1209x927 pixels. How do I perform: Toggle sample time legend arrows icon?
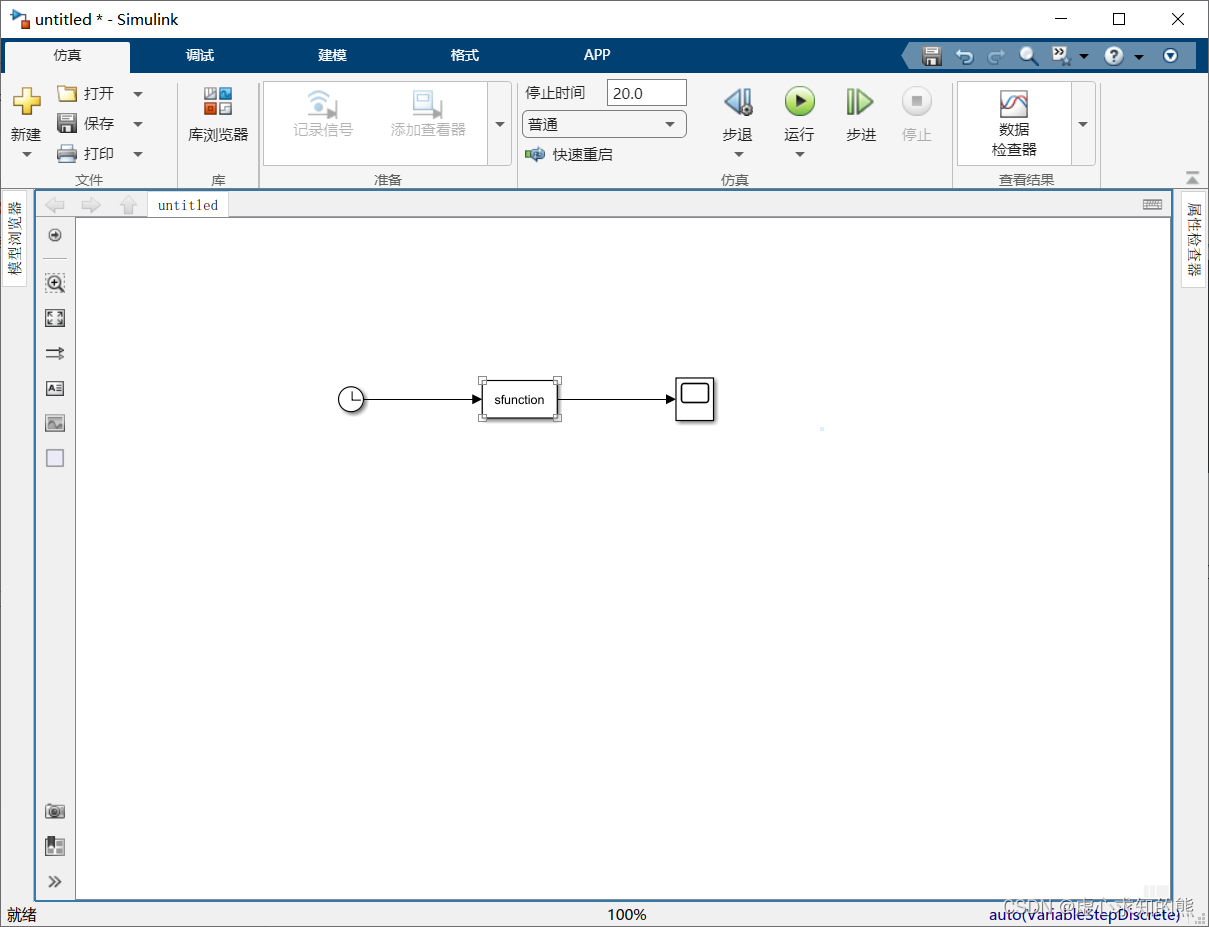(55, 353)
